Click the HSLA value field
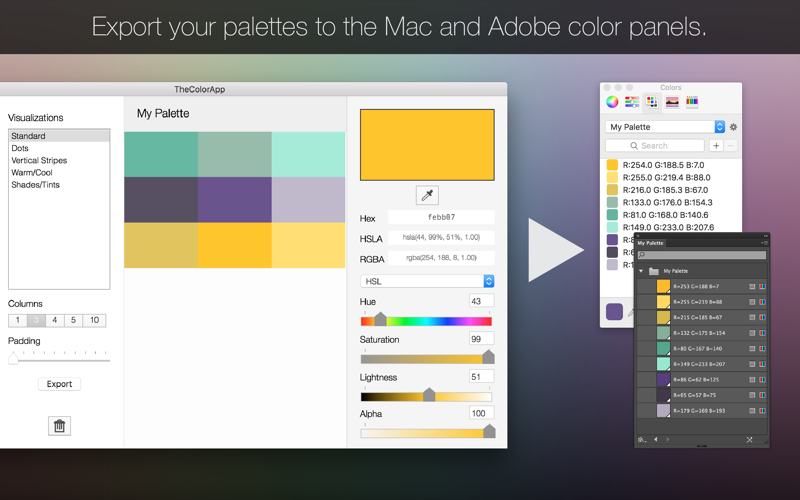The height and width of the screenshot is (500, 800). tap(441, 237)
